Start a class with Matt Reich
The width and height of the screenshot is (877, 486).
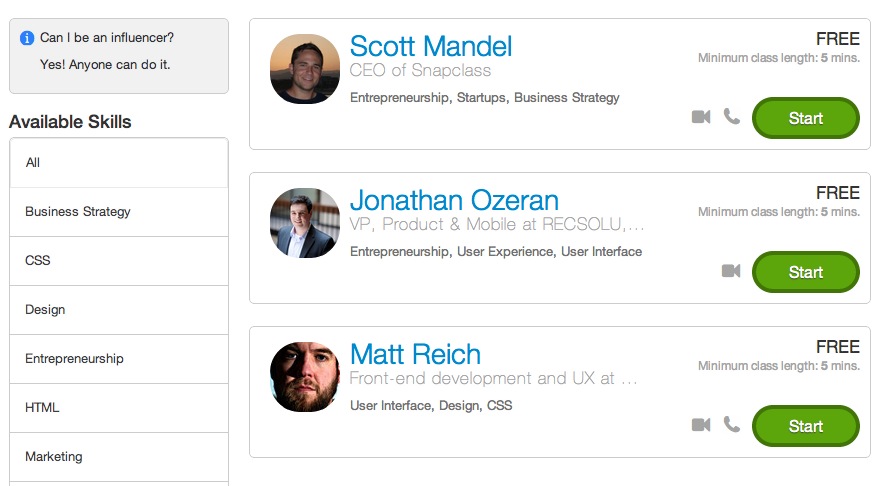(x=805, y=426)
